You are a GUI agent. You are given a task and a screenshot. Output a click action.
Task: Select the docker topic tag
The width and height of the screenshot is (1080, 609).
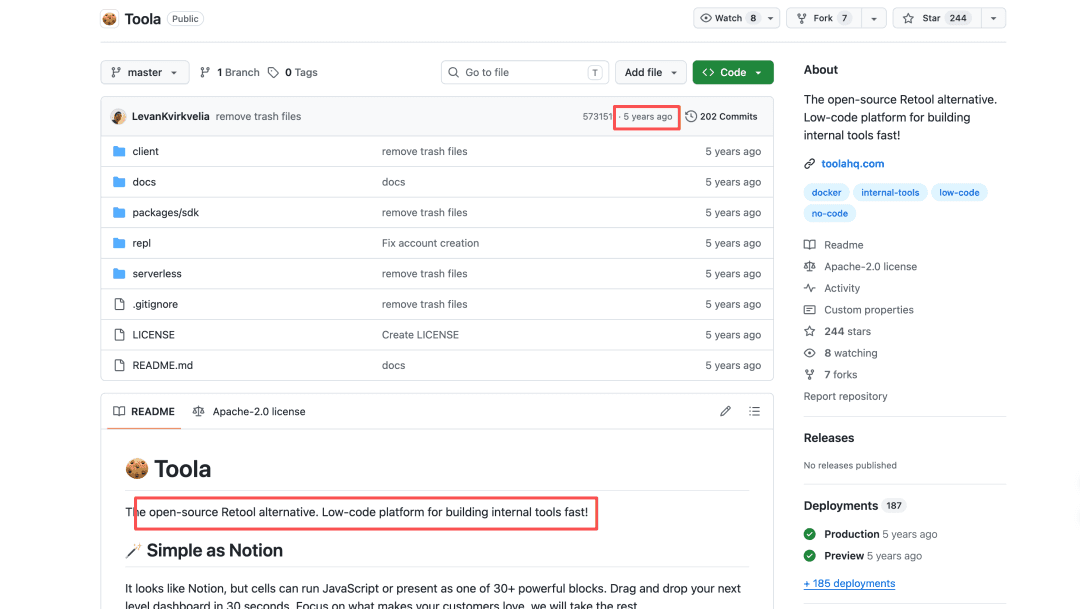point(827,192)
